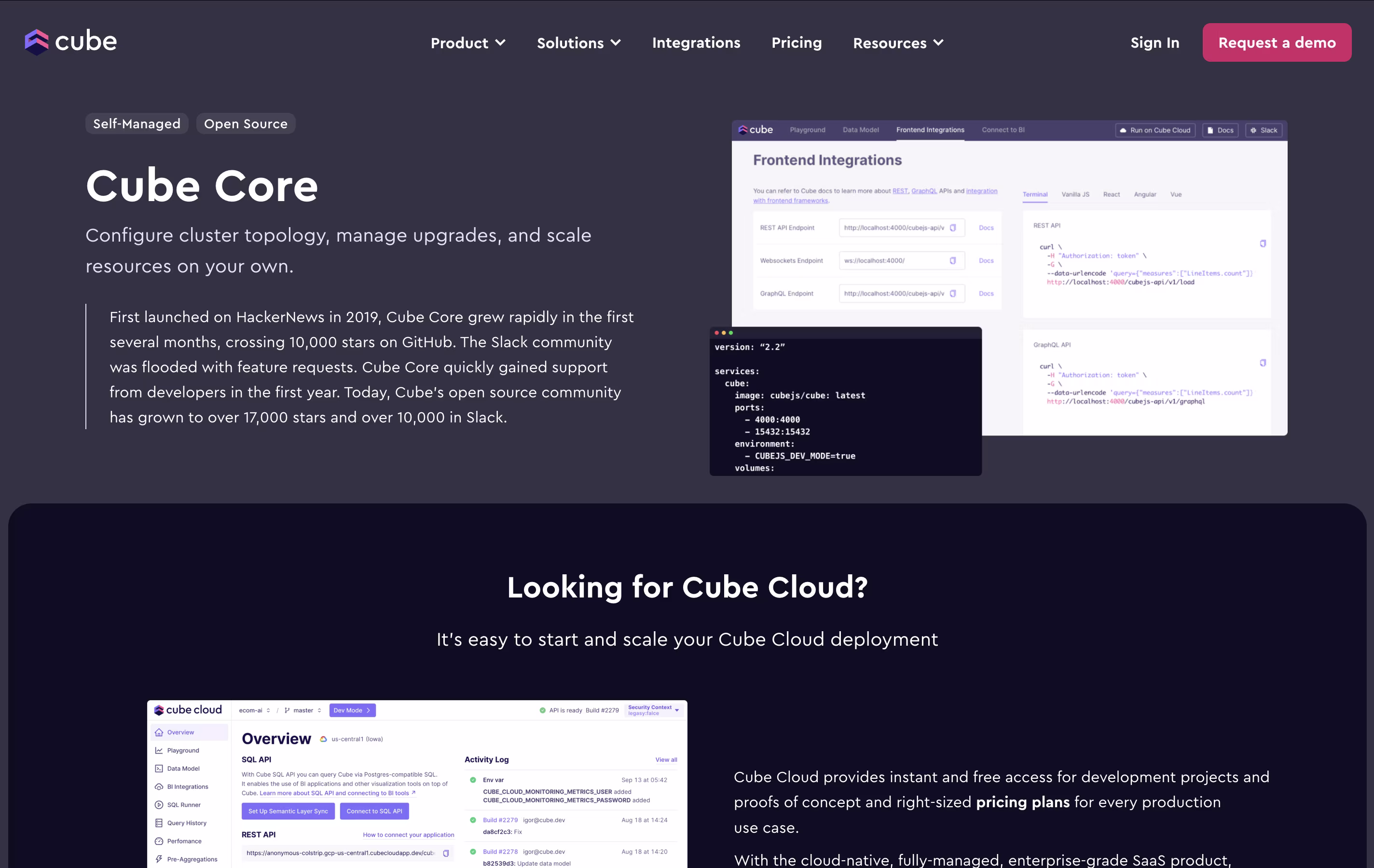Image resolution: width=1374 pixels, height=868 pixels.
Task: Select the Data Model tab in the Cube Core screenshot
Action: click(x=861, y=130)
